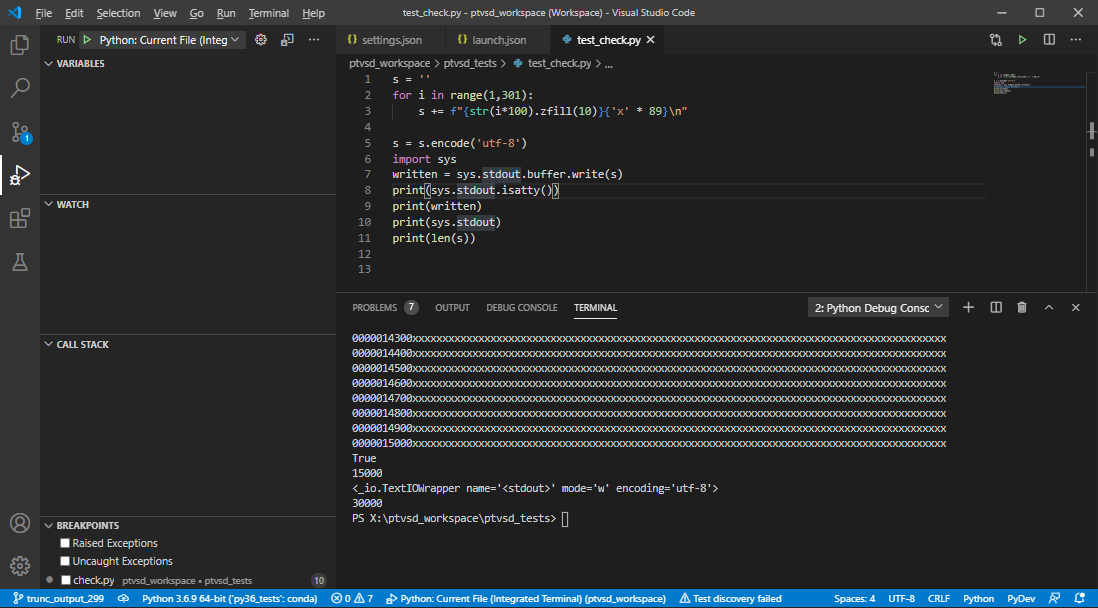Open Source Control view with badge
This screenshot has width=1098, height=608.
(20, 131)
